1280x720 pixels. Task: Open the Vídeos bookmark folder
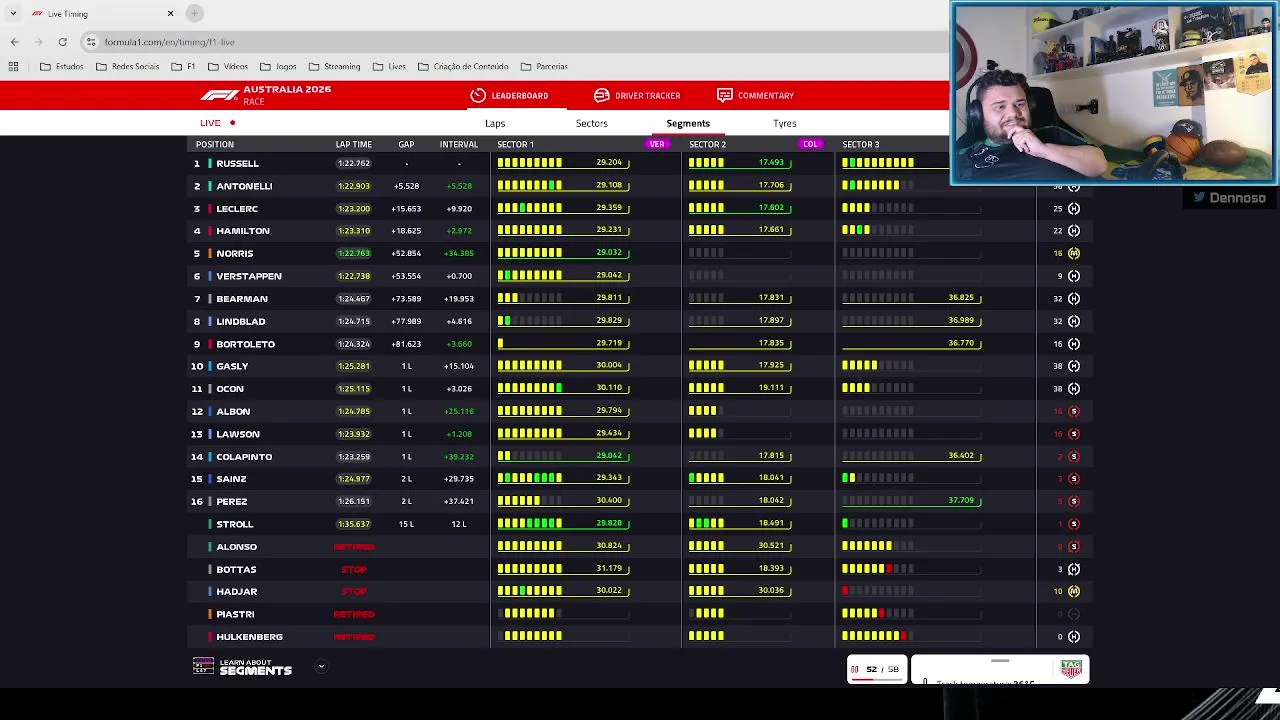coord(228,67)
